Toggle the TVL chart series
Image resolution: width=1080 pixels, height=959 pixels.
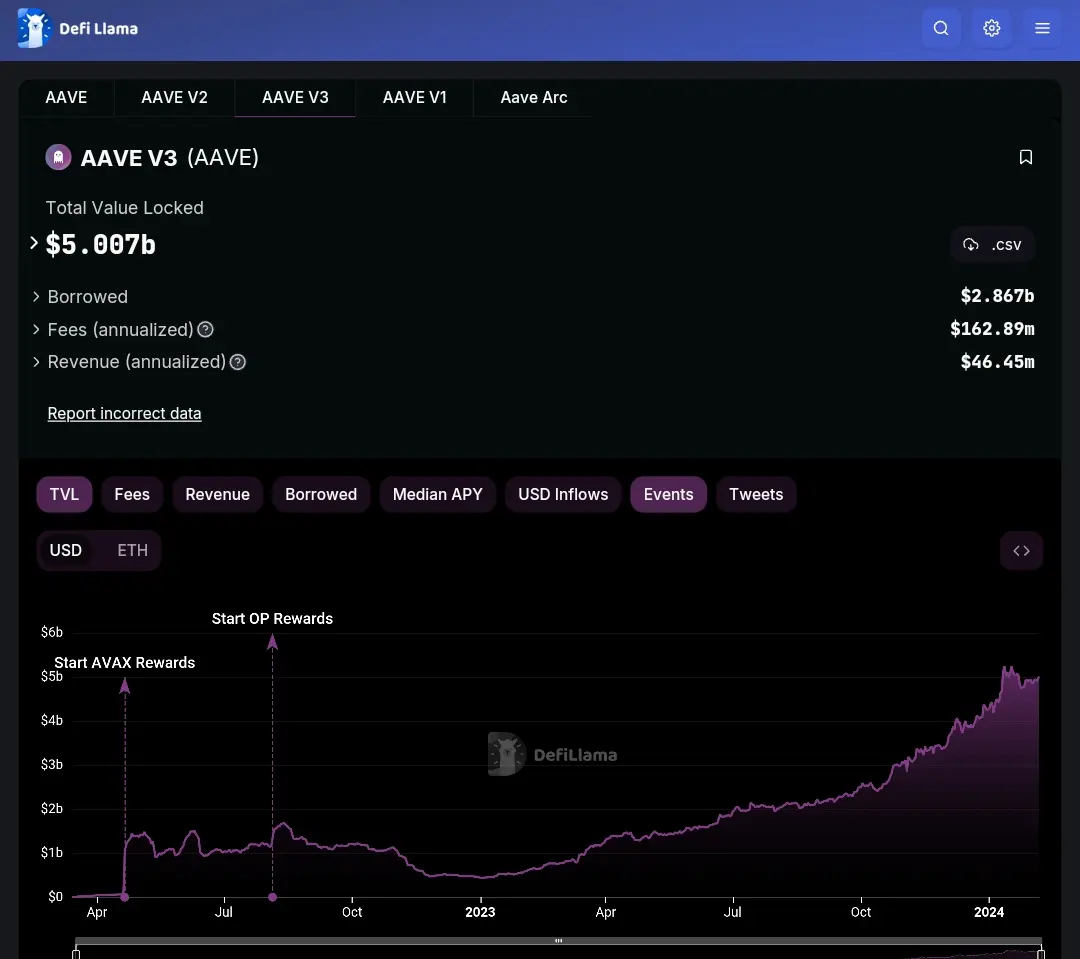coord(64,495)
